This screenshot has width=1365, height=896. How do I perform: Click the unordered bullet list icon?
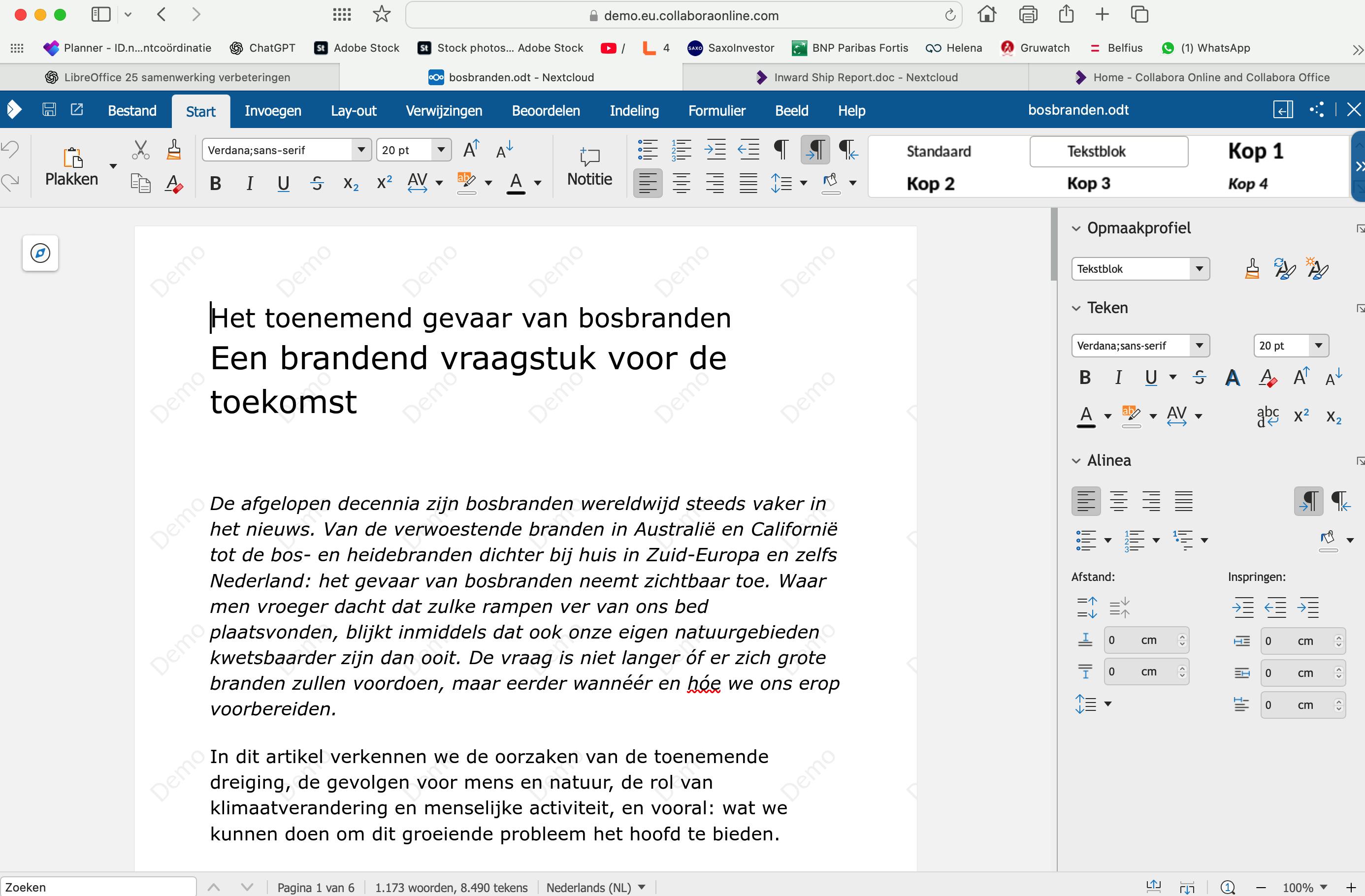[648, 150]
